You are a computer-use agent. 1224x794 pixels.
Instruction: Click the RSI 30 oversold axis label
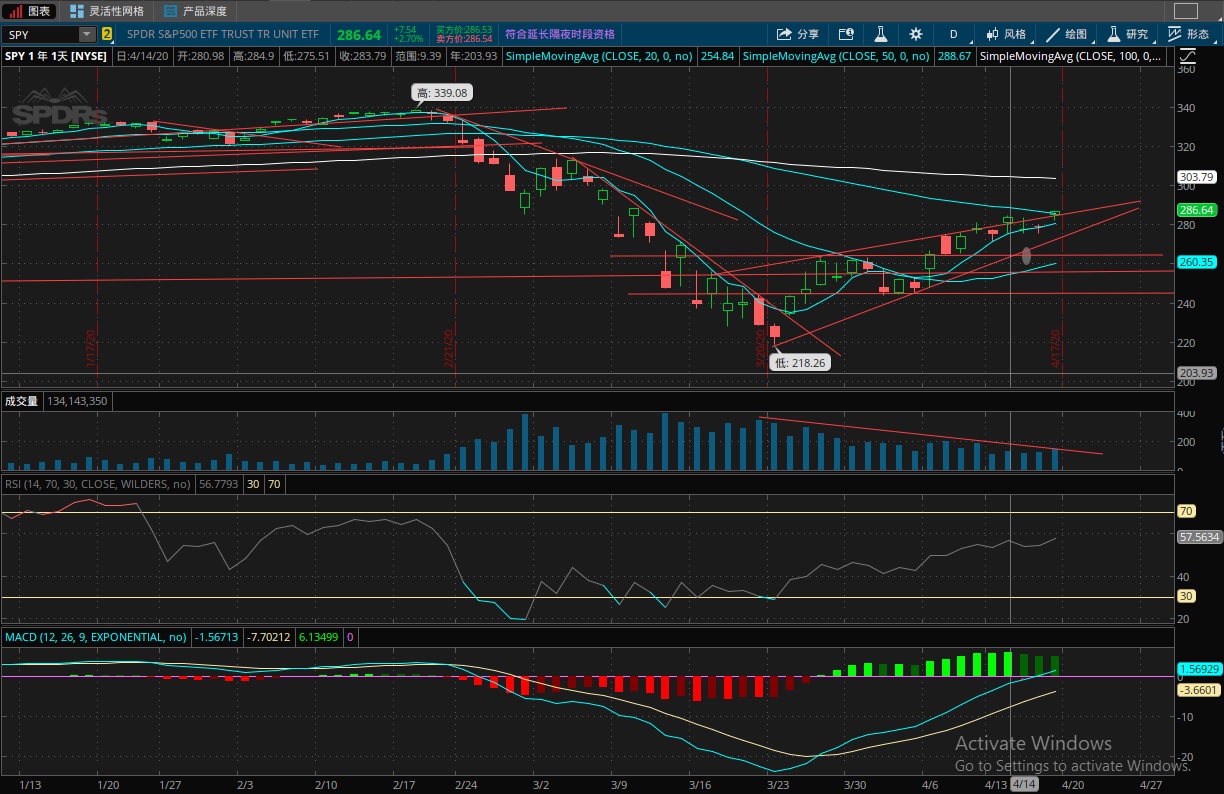[1186, 597]
